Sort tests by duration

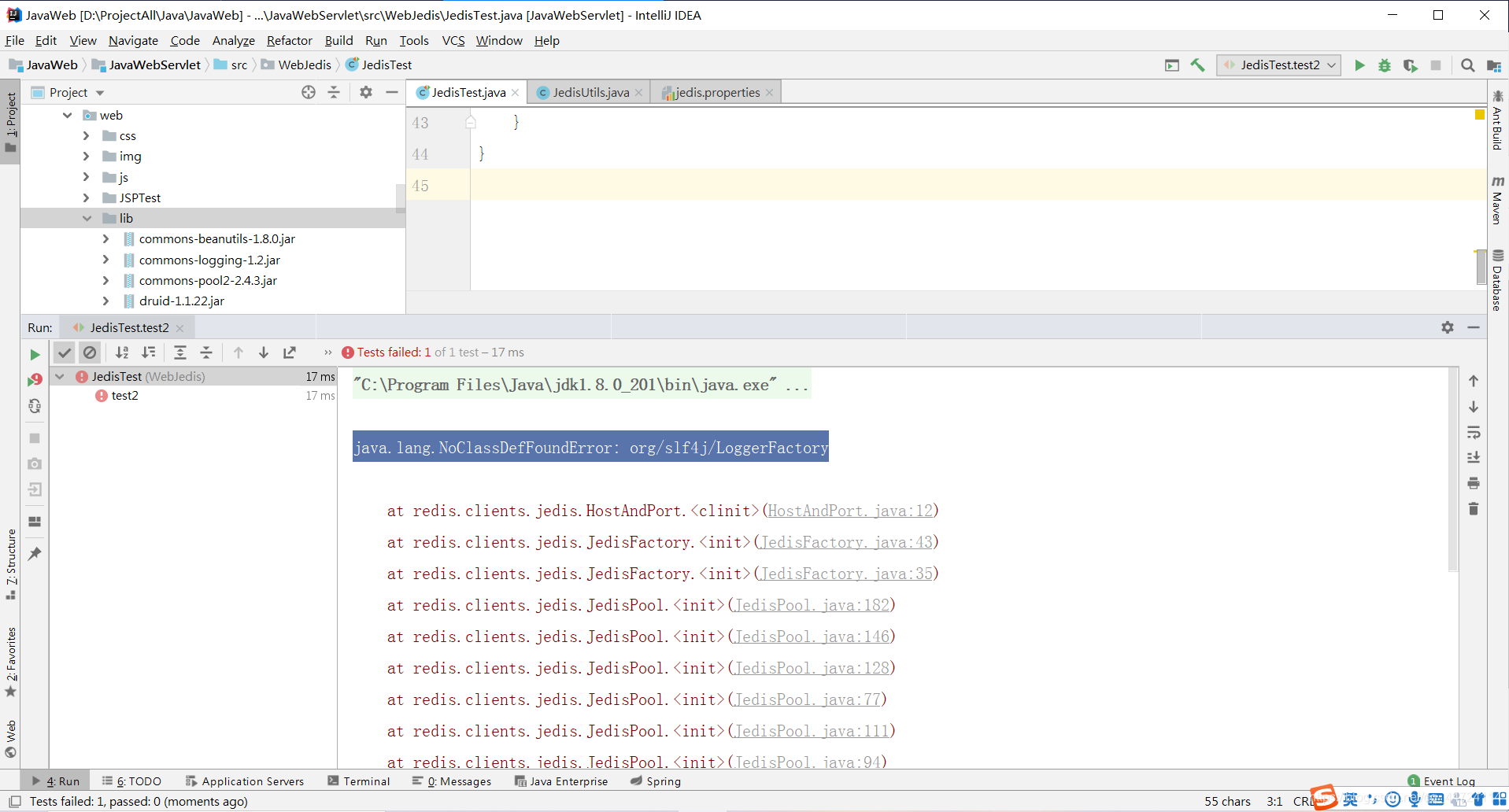coord(148,352)
